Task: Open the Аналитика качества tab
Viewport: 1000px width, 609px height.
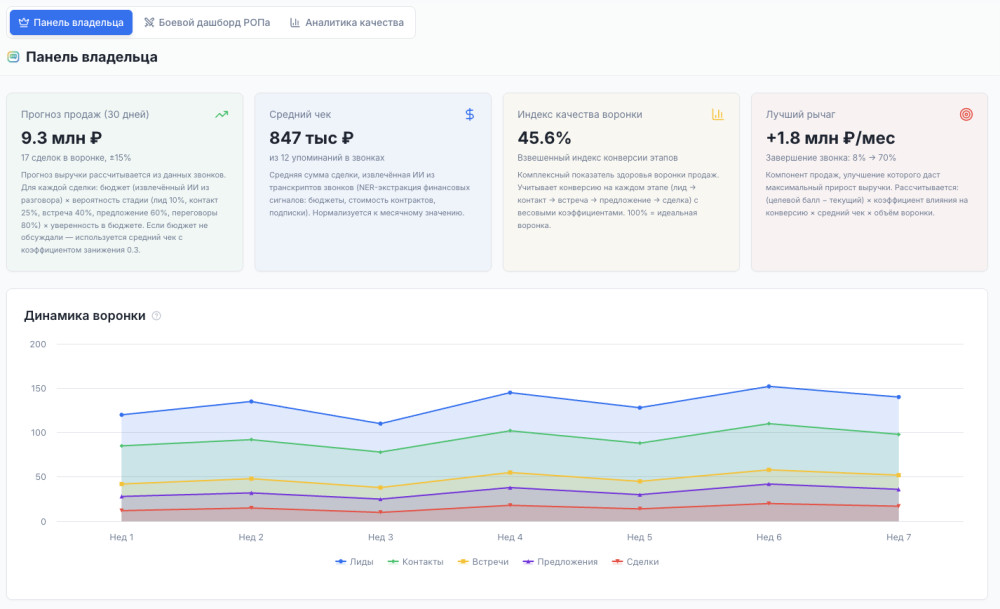Action: pos(346,22)
